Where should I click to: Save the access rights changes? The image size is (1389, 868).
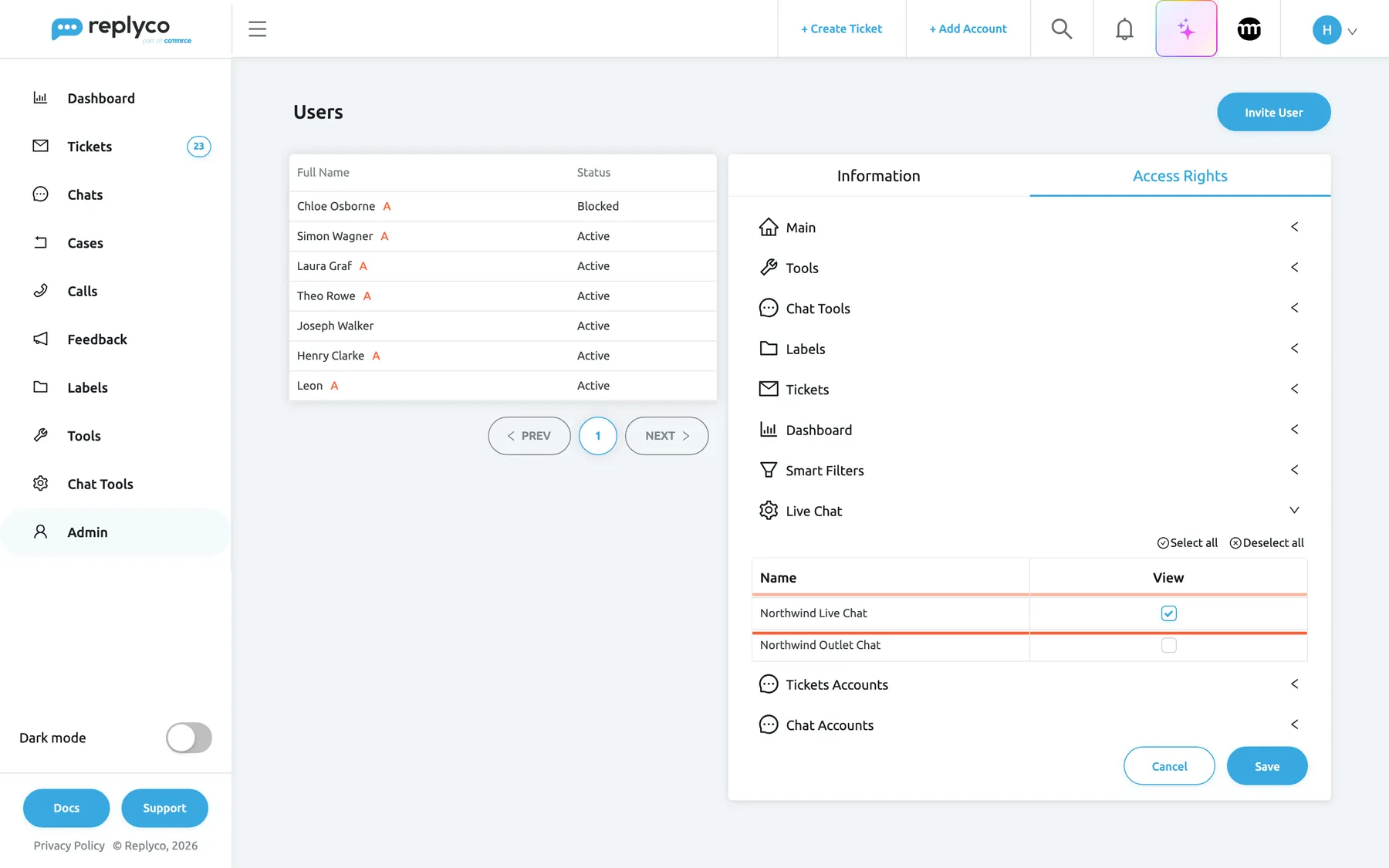(1267, 766)
